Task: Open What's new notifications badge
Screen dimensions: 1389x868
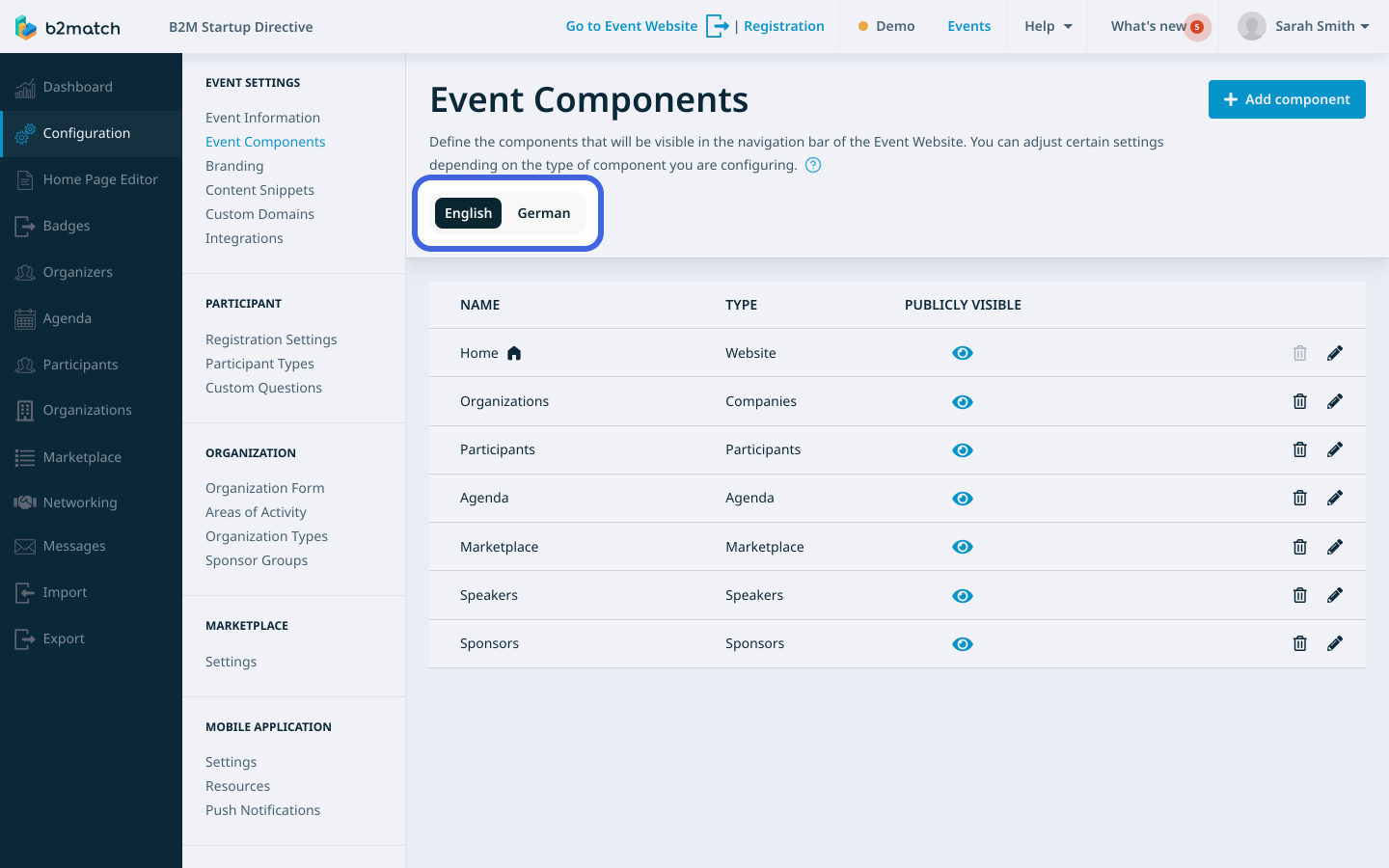Action: [1197, 27]
